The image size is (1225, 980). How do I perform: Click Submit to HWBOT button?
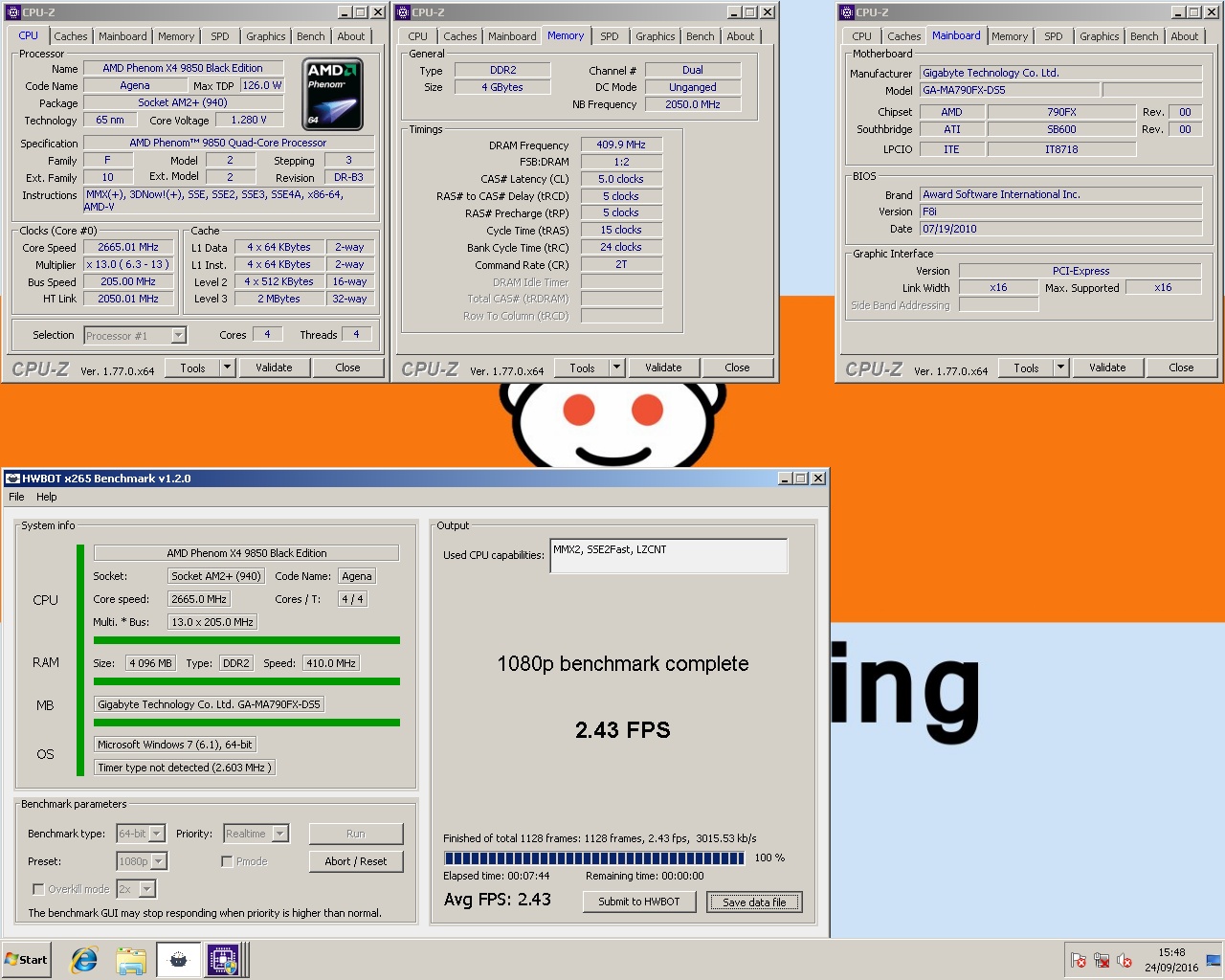tap(639, 902)
